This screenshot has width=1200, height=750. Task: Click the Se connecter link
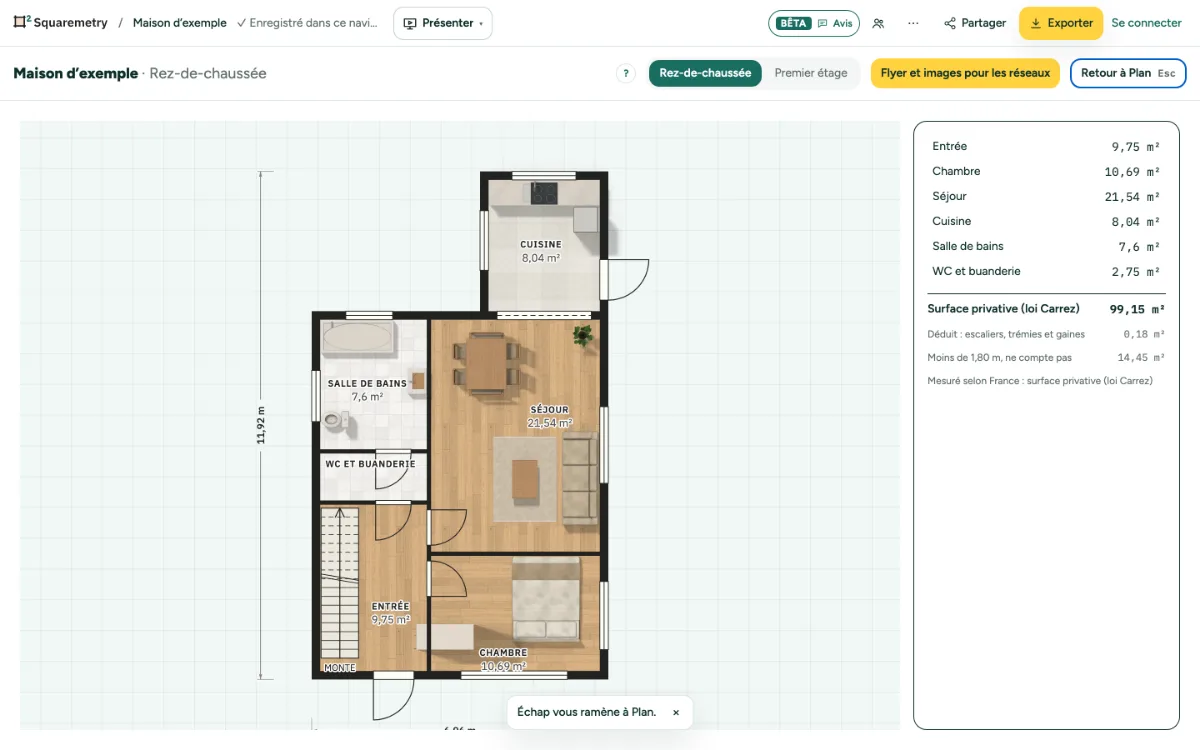click(1147, 23)
